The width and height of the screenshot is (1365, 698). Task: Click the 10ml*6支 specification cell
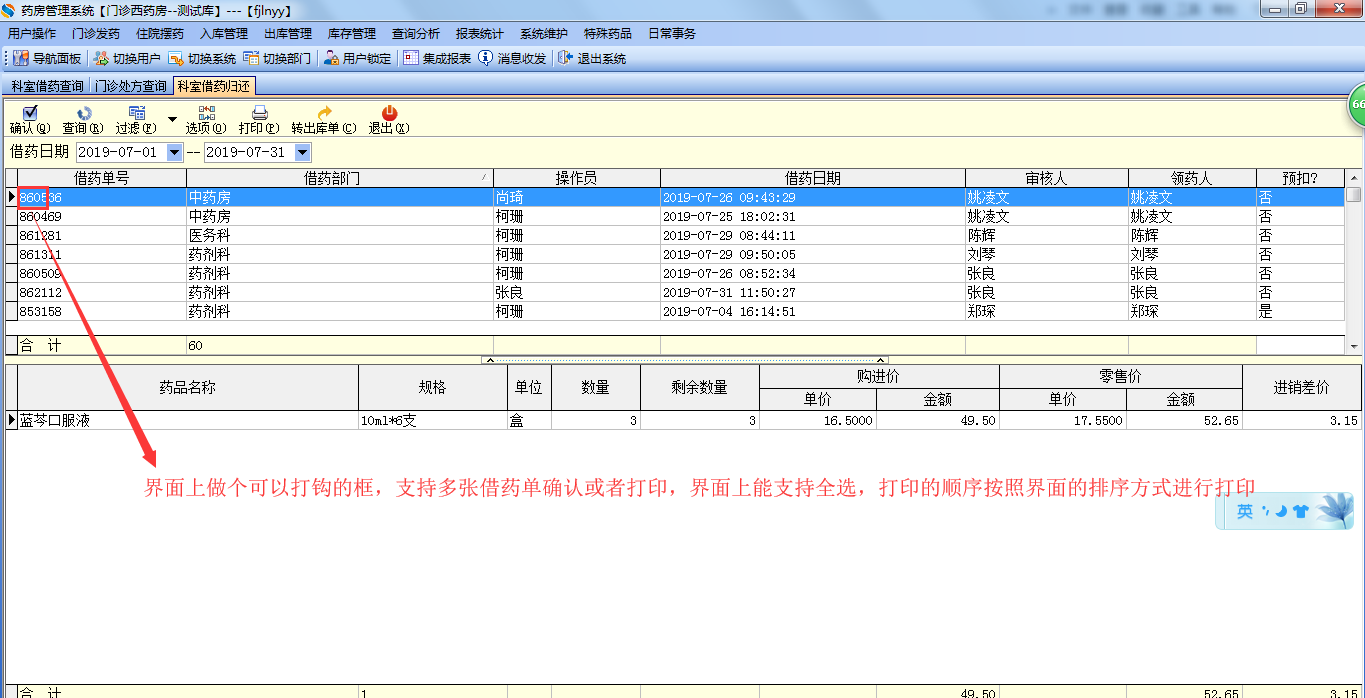433,421
